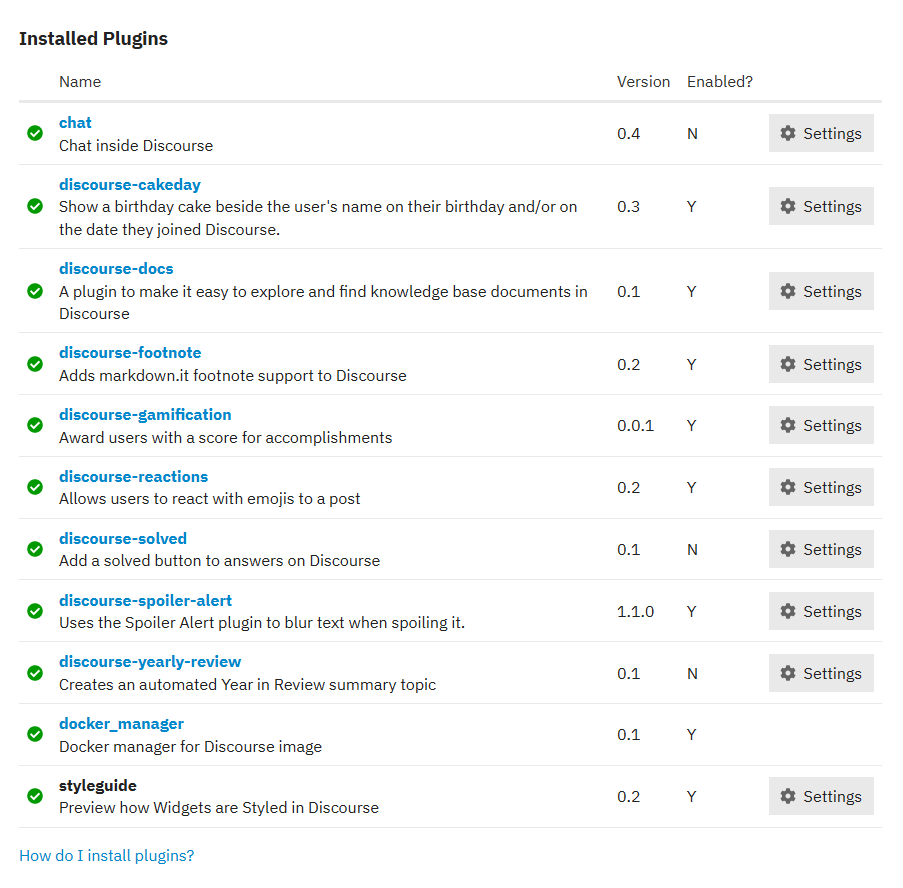Open the discourse-reactions plugin link
Viewport: 903px width, 888px height.
pyautogui.click(x=134, y=476)
